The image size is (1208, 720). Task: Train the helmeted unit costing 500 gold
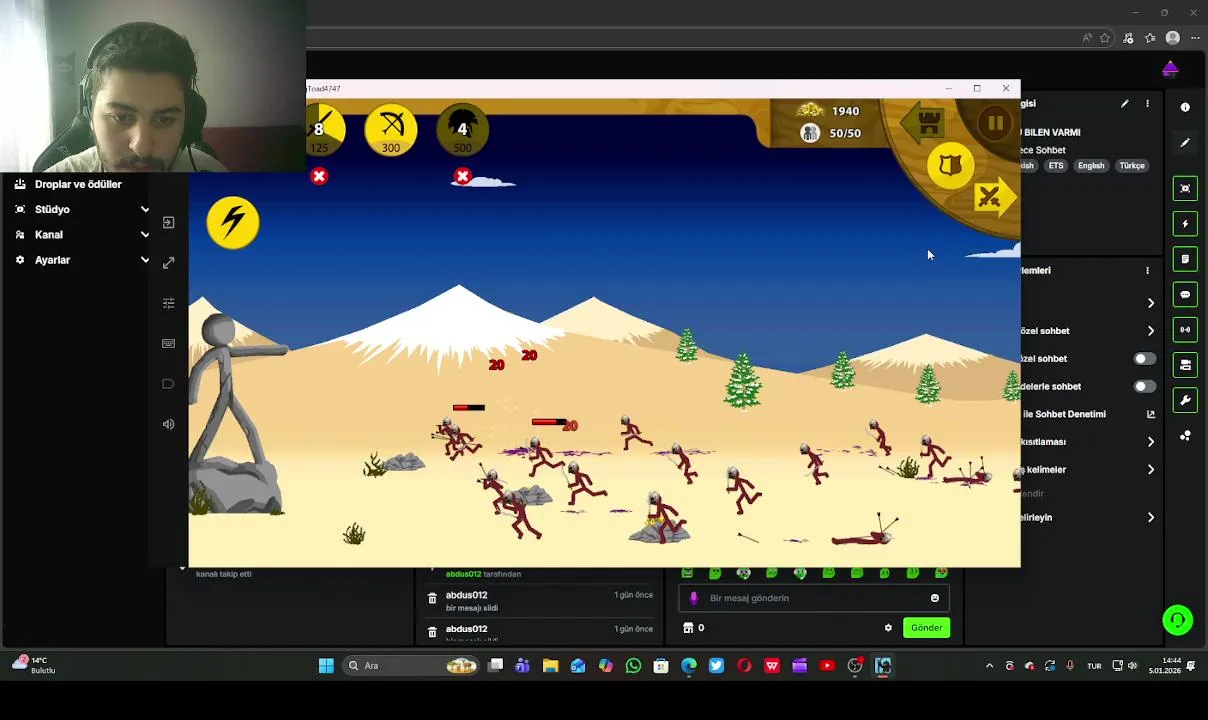click(462, 130)
